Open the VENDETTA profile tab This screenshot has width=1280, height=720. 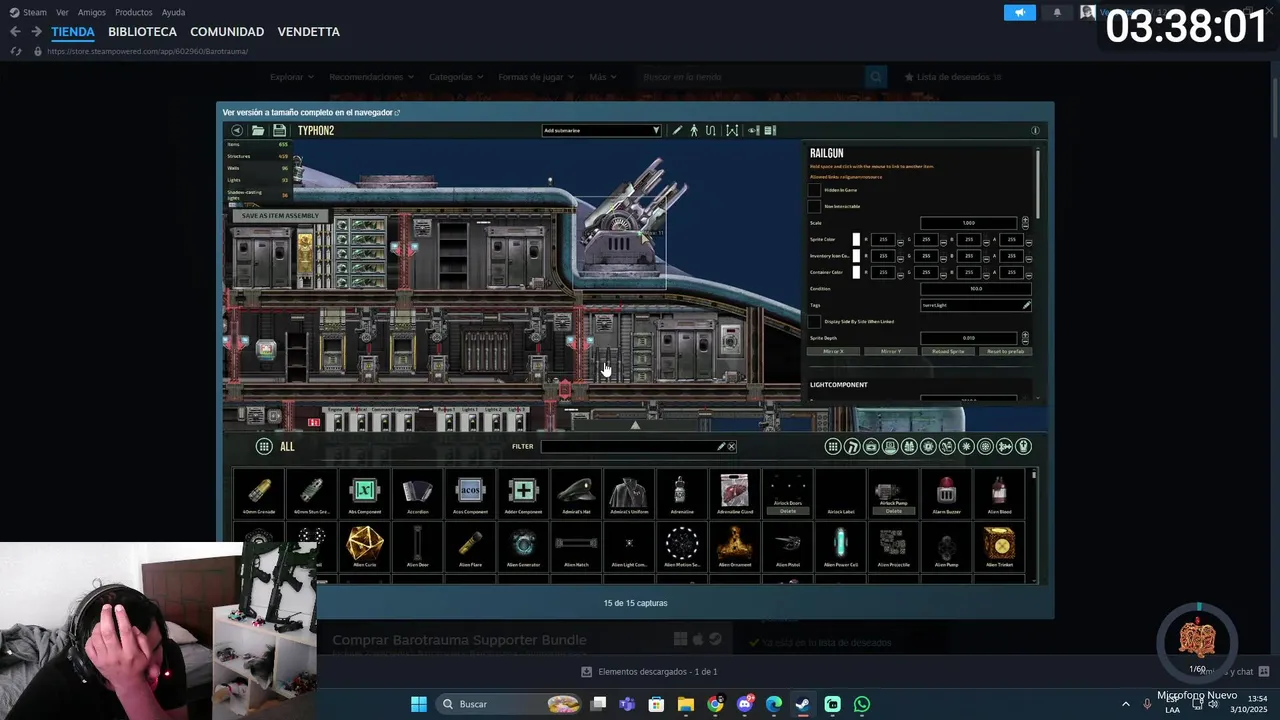[309, 32]
